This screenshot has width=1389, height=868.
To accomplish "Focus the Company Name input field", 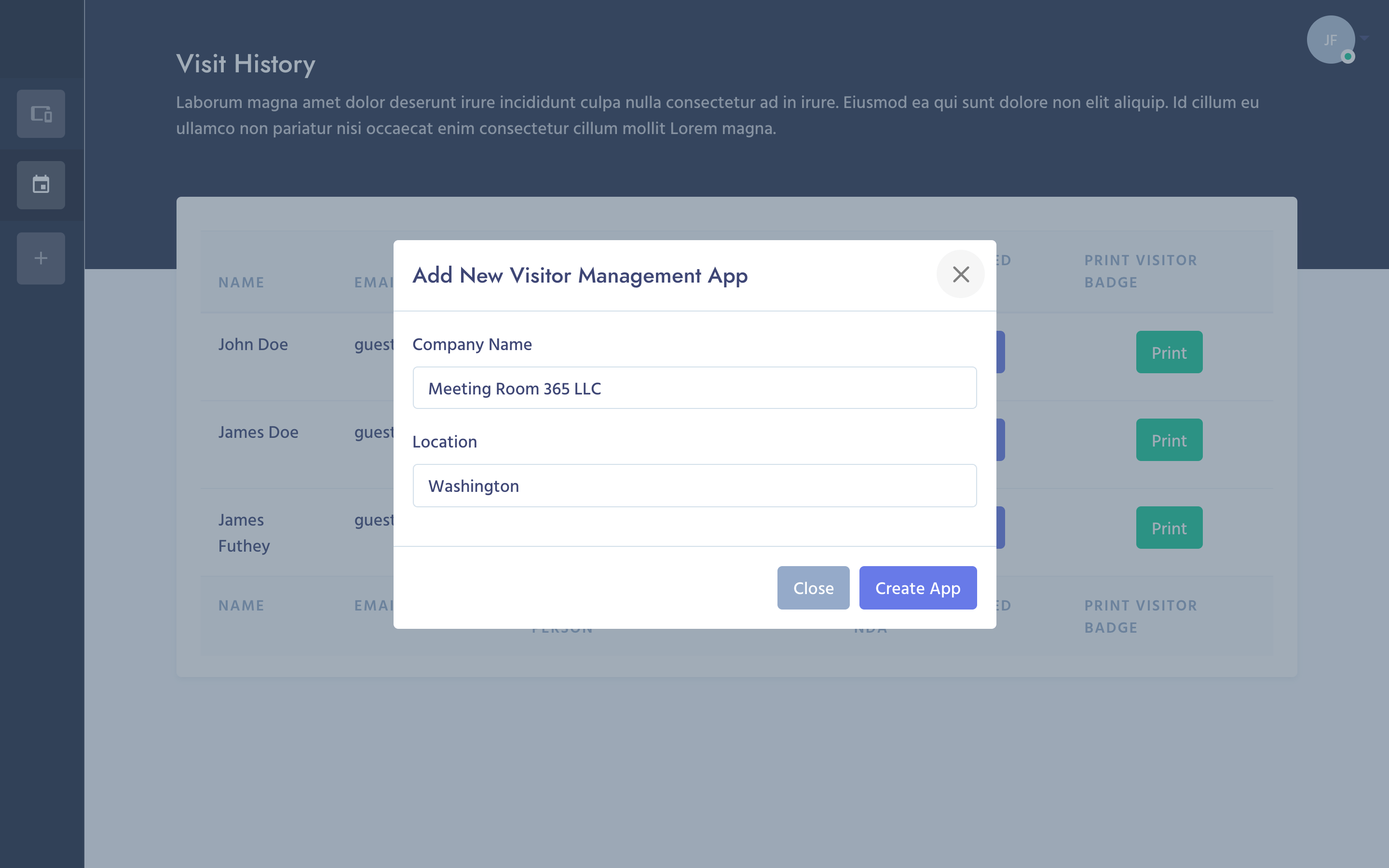I will click(694, 388).
